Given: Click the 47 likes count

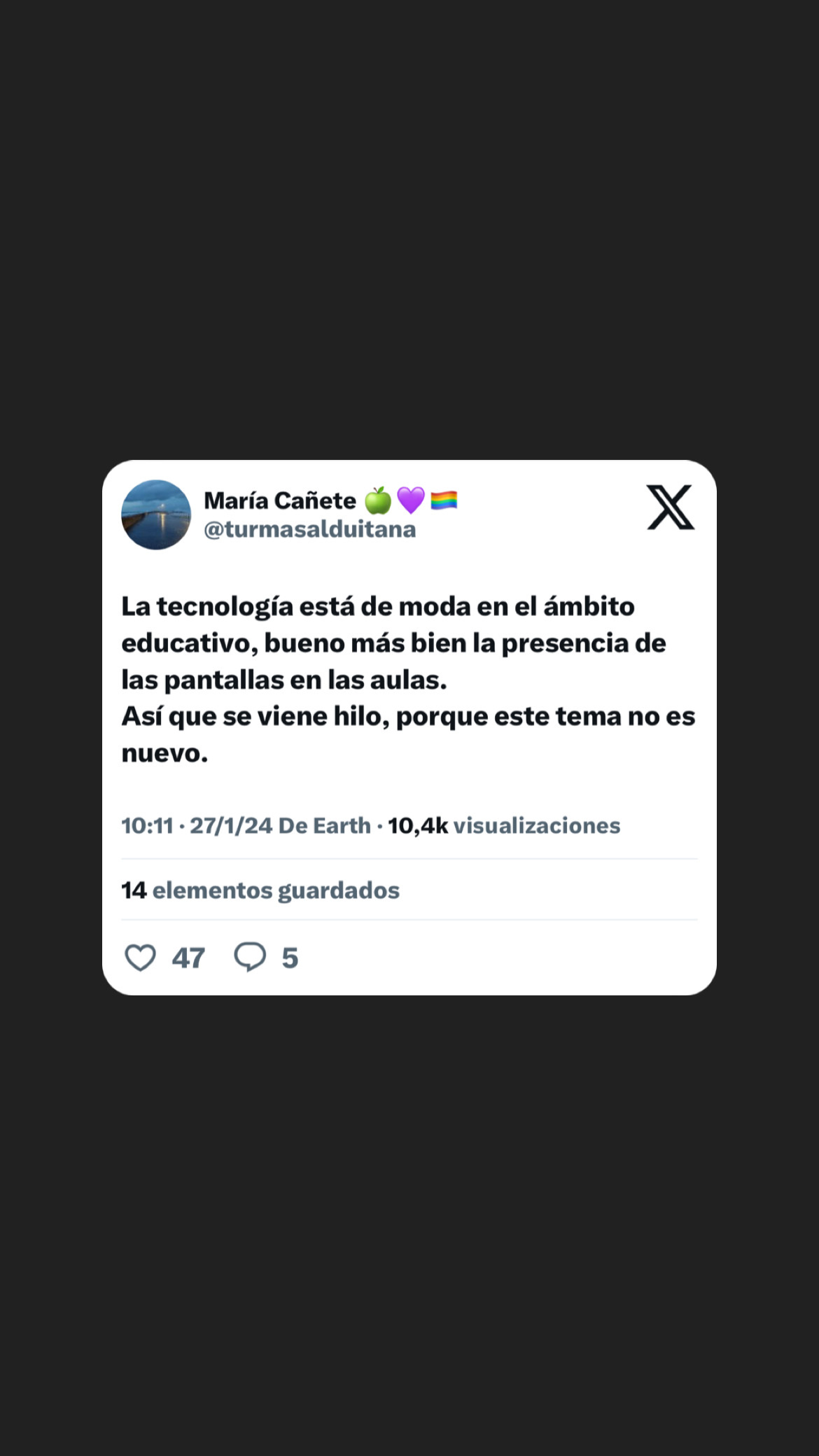Looking at the screenshot, I should (188, 958).
